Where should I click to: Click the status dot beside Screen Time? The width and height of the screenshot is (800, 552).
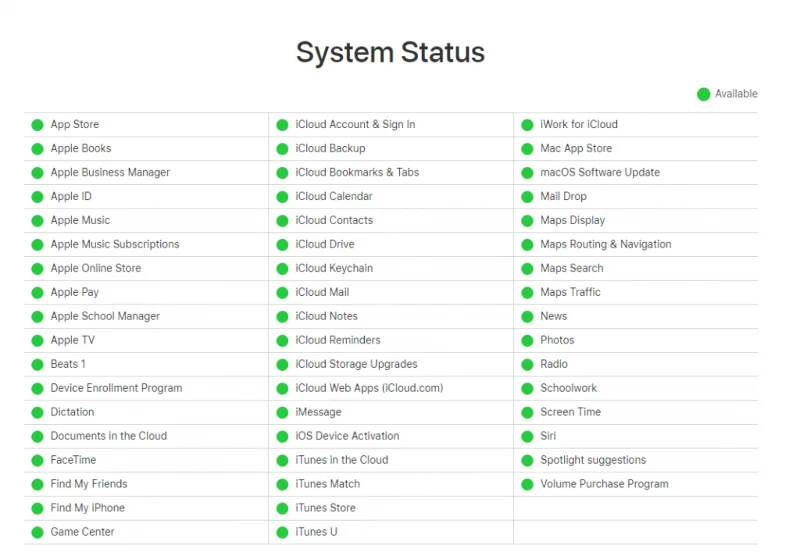tap(527, 413)
